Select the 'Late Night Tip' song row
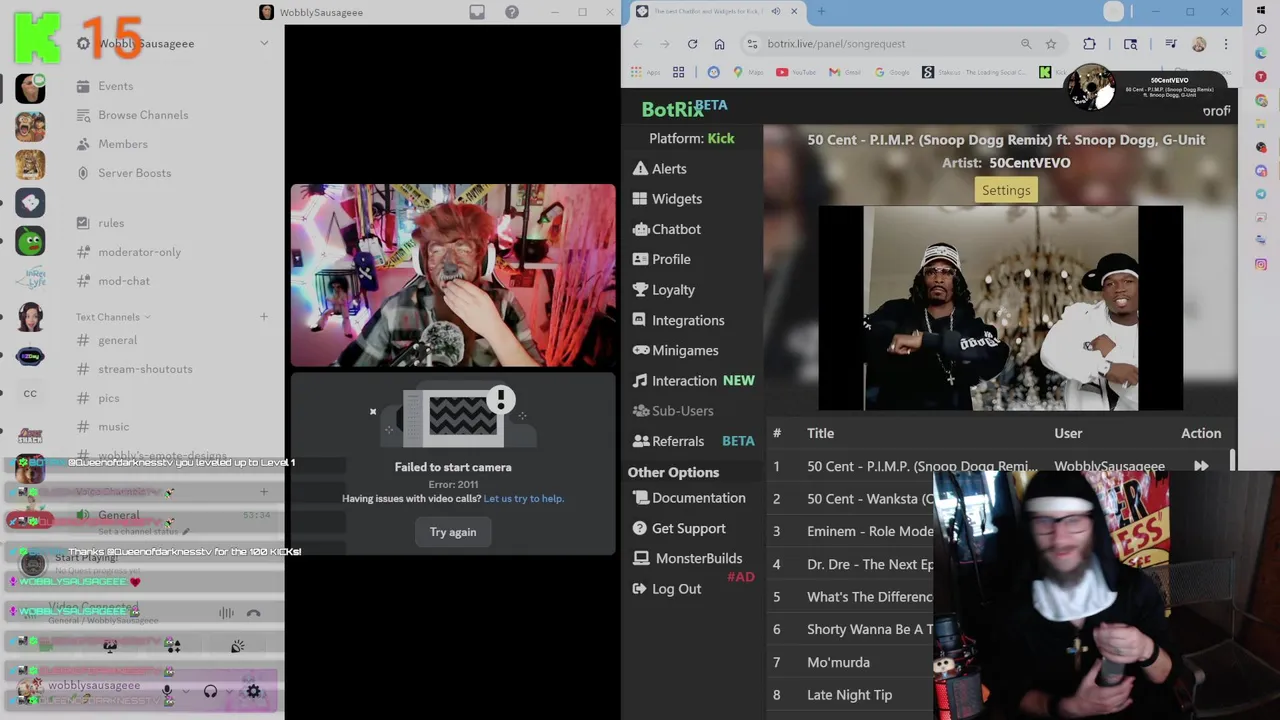Image resolution: width=1280 pixels, height=720 pixels. (x=849, y=695)
